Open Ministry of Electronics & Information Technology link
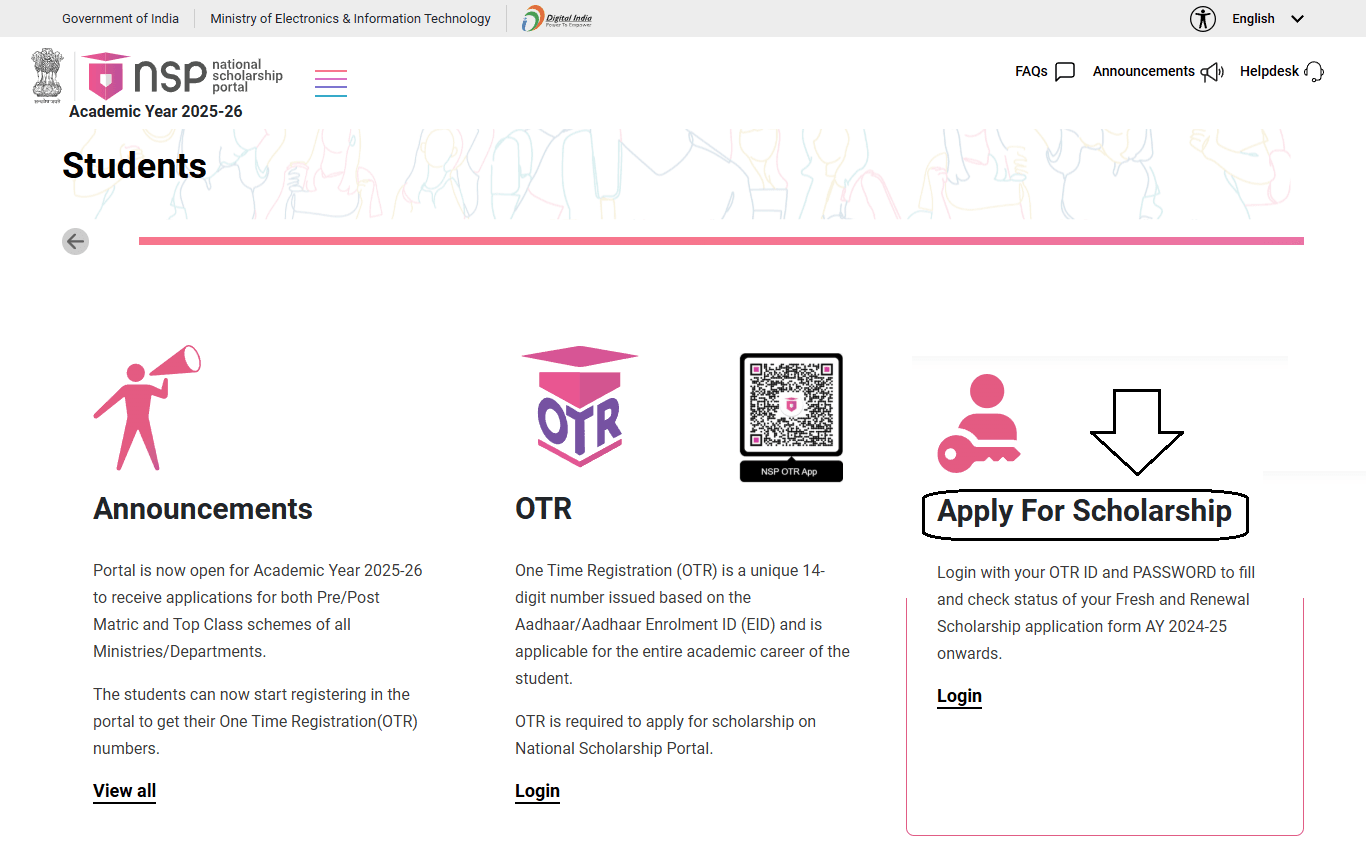 coord(350,19)
